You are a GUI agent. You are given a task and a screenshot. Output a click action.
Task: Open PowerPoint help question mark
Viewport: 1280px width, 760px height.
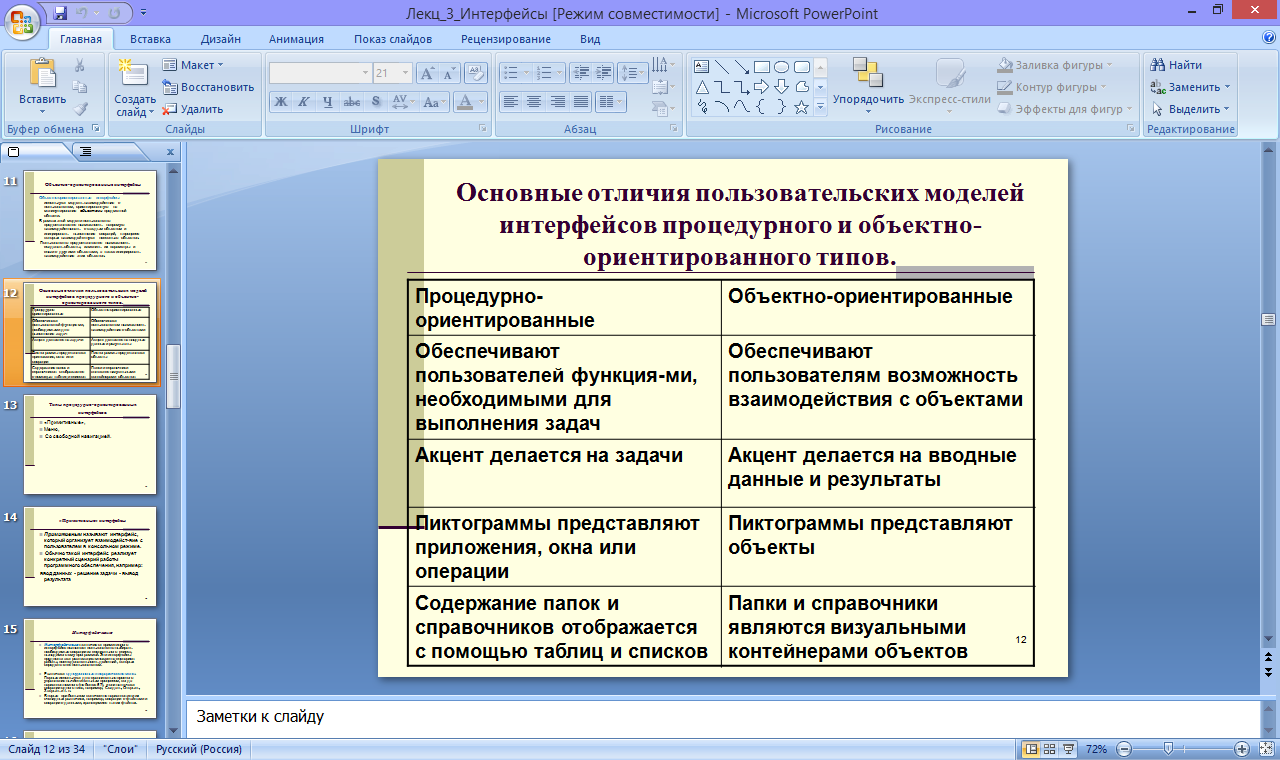tap(1268, 38)
